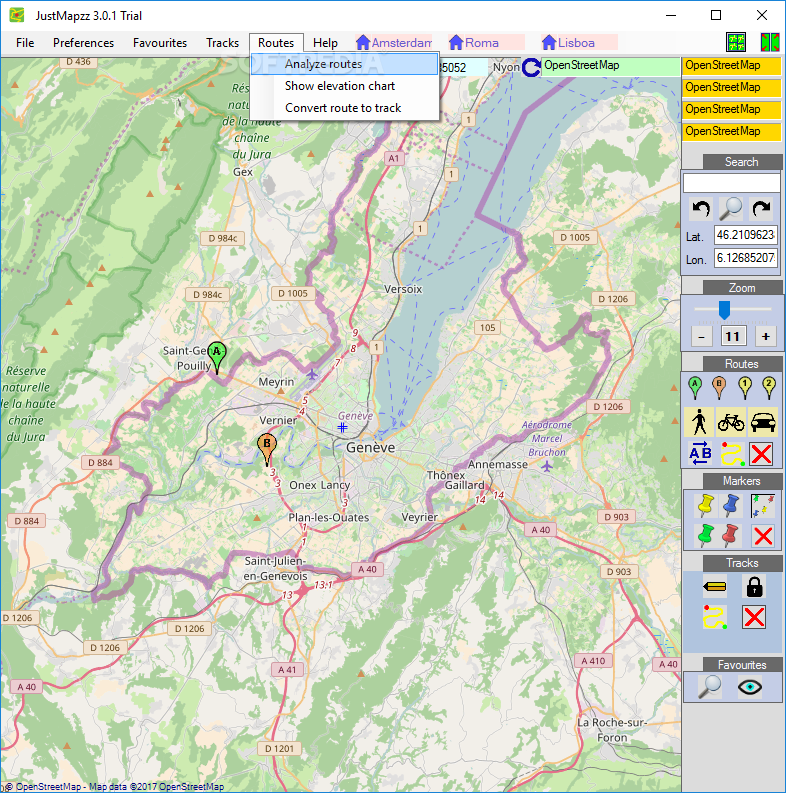The width and height of the screenshot is (786, 793).
Task: Toggle the track padlock
Action: tap(754, 587)
